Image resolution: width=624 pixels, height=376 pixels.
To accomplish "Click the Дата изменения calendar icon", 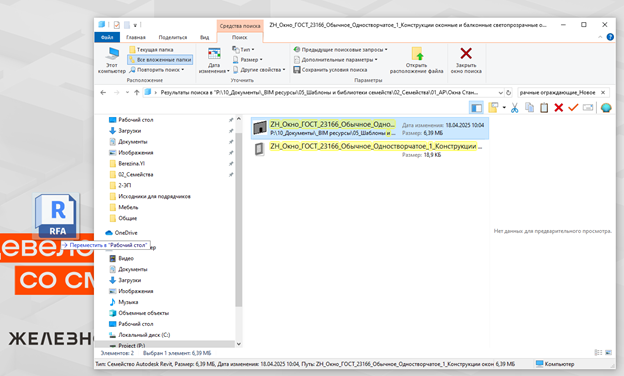I will (214, 53).
